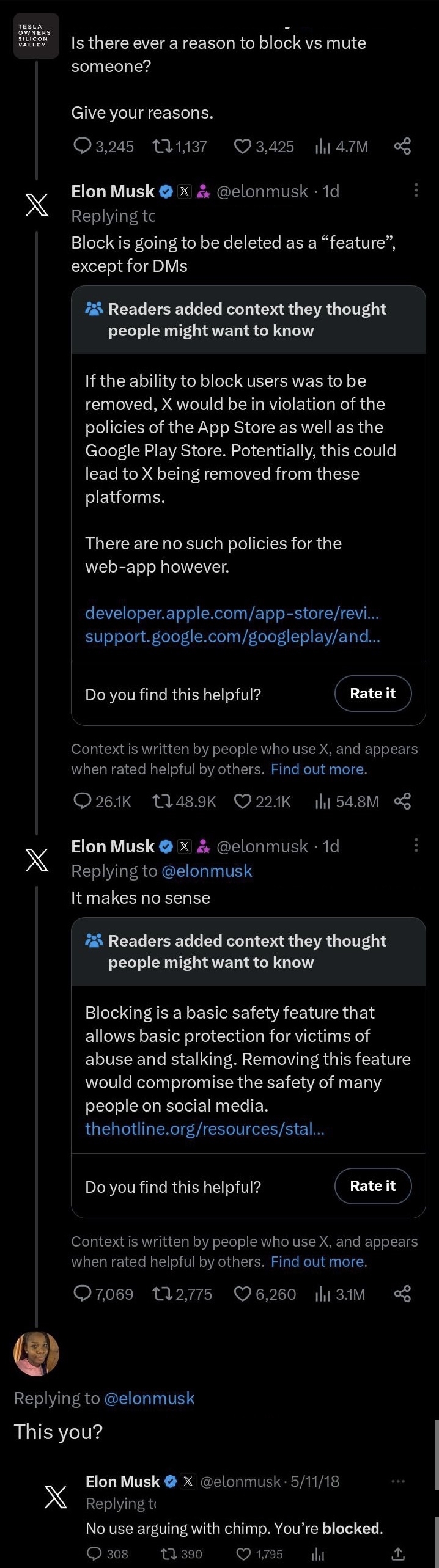Share the quoted 5/11/18 tweet via upload icon

point(397,1554)
